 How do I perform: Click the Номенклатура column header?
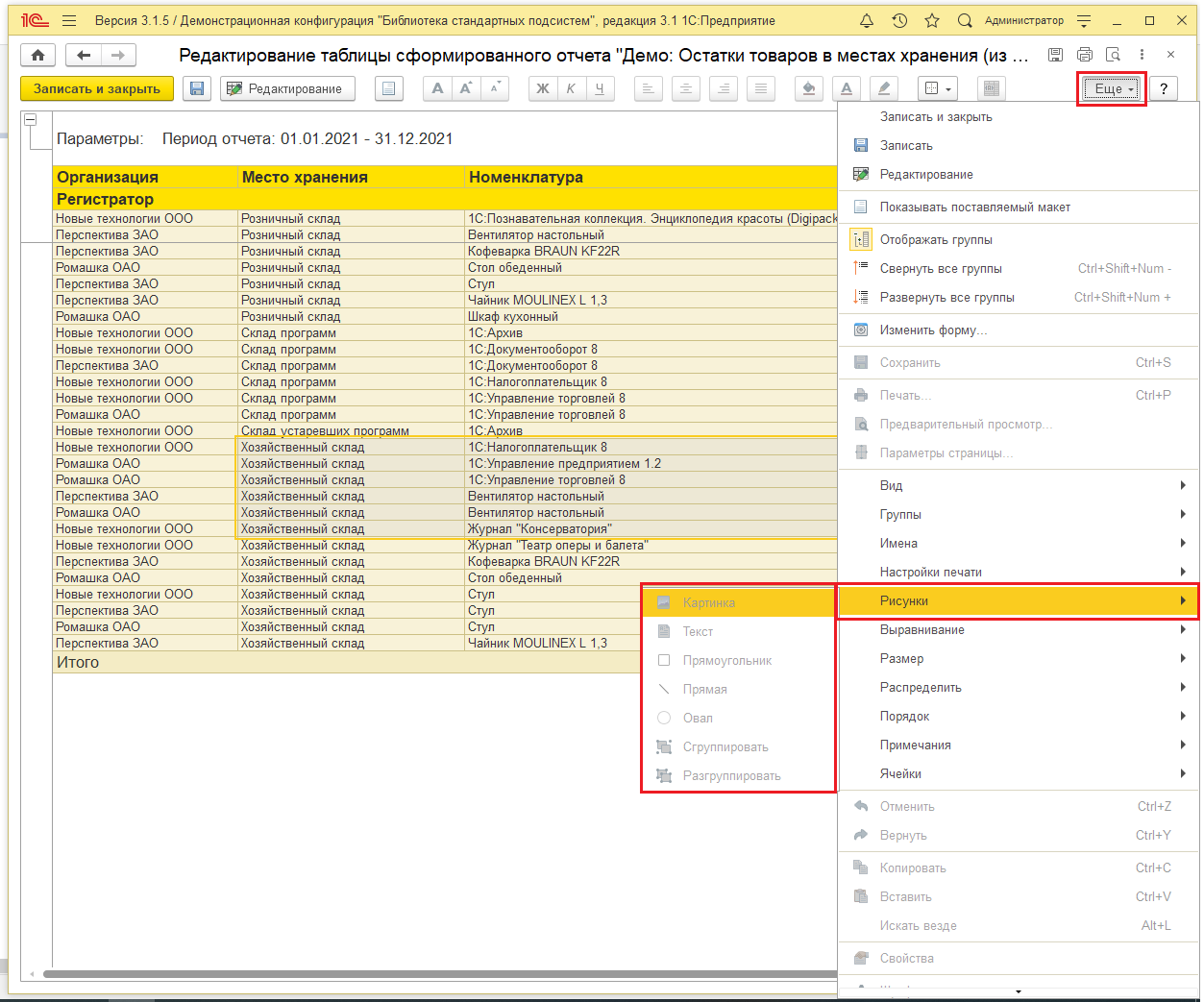[651, 177]
